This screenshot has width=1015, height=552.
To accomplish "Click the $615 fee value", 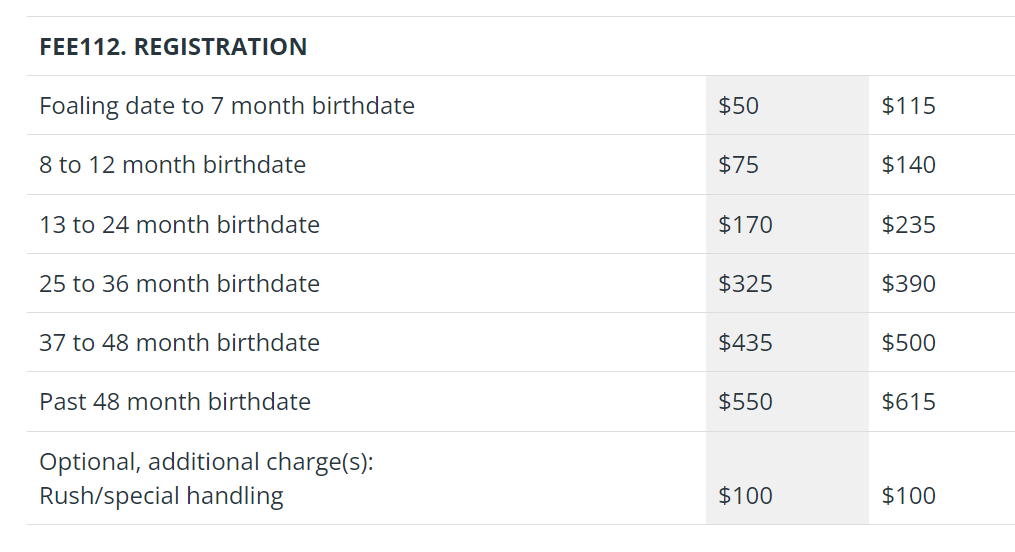I will tap(909, 402).
